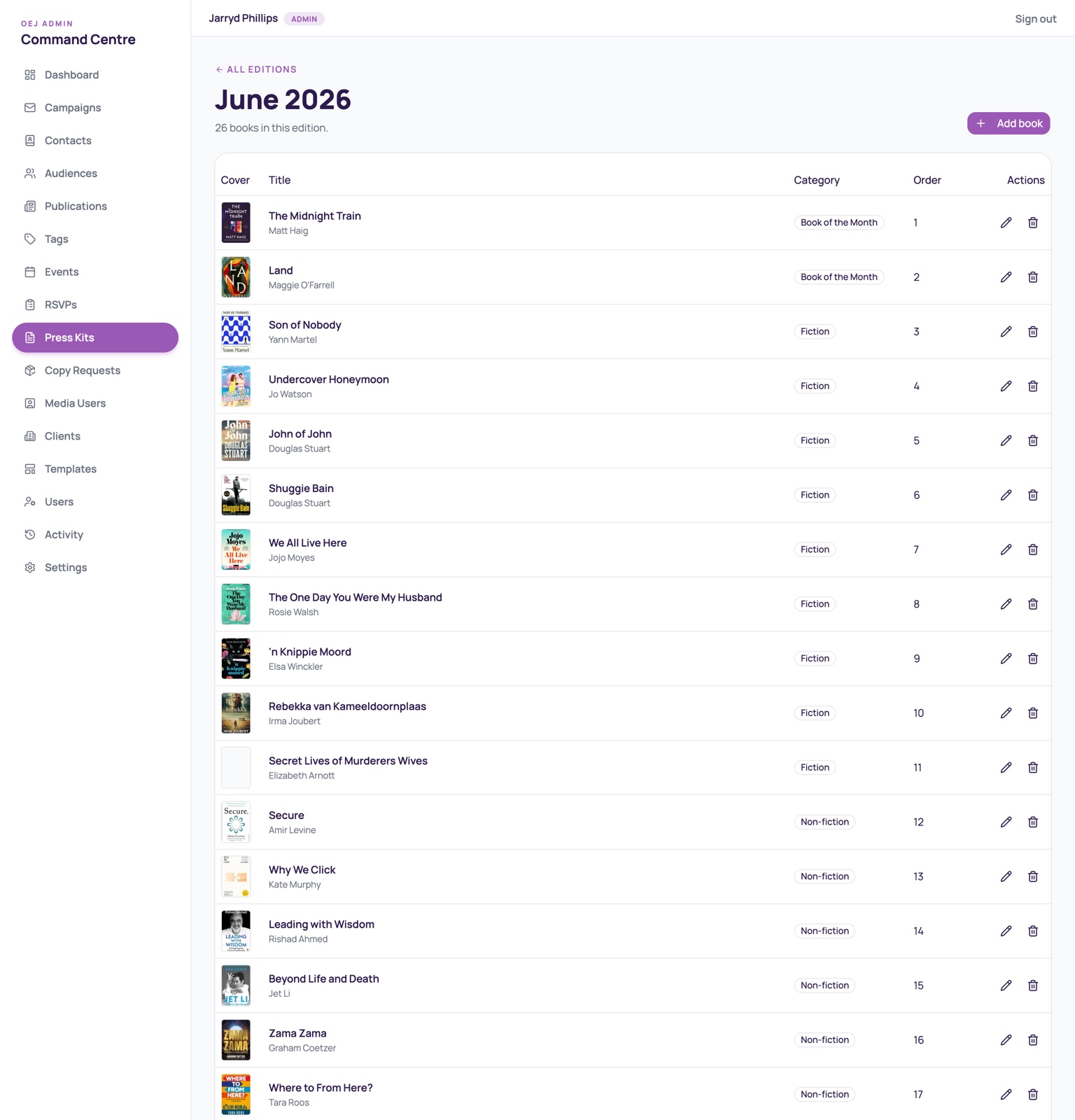Delete The One Day You Were My Husband

point(1032,604)
